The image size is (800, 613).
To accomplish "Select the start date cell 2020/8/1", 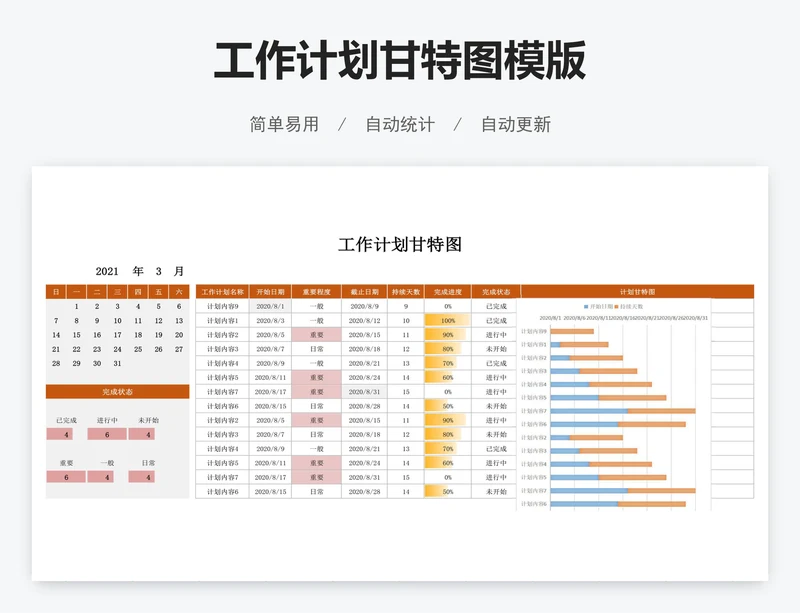I will (x=270, y=306).
